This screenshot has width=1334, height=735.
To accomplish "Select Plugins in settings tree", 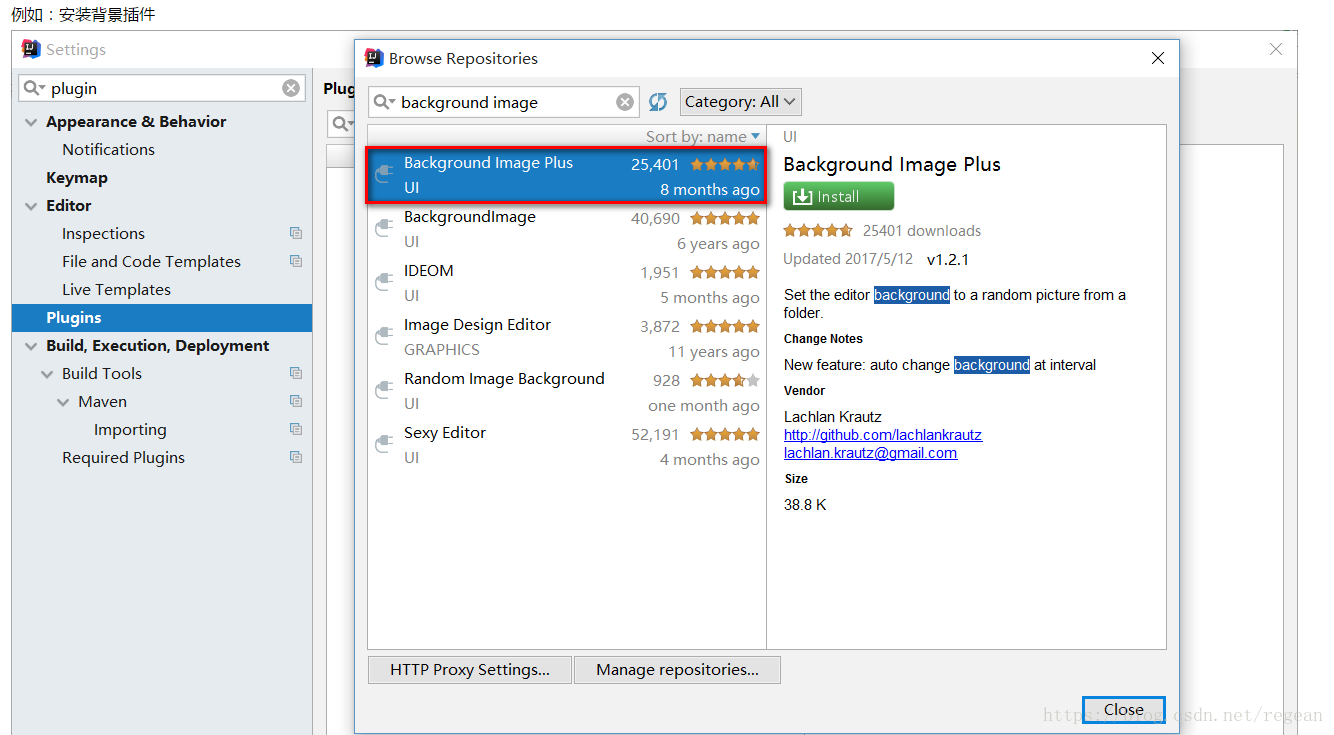I will click(162, 318).
